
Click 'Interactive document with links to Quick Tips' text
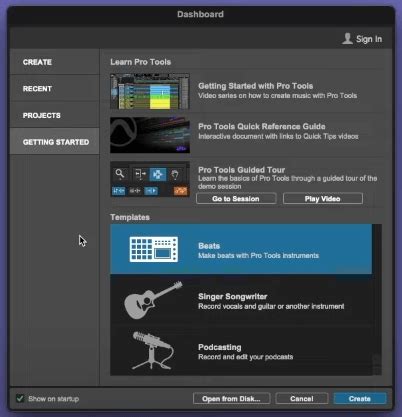pyautogui.click(x=278, y=136)
